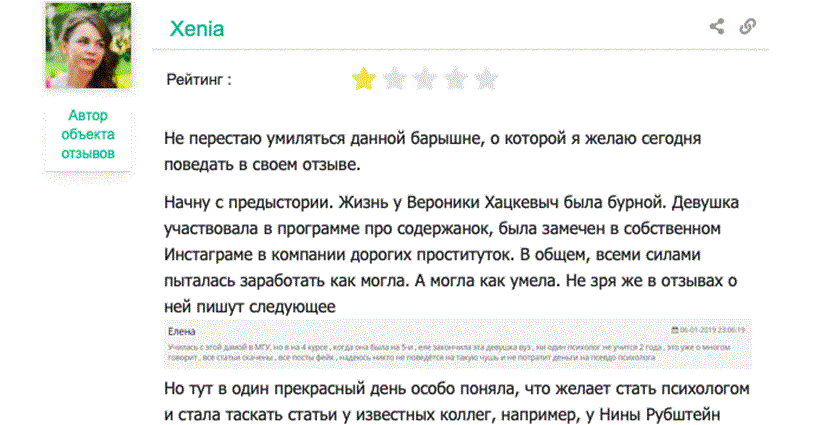
Task: Click the chain link permalink icon
Action: click(747, 27)
